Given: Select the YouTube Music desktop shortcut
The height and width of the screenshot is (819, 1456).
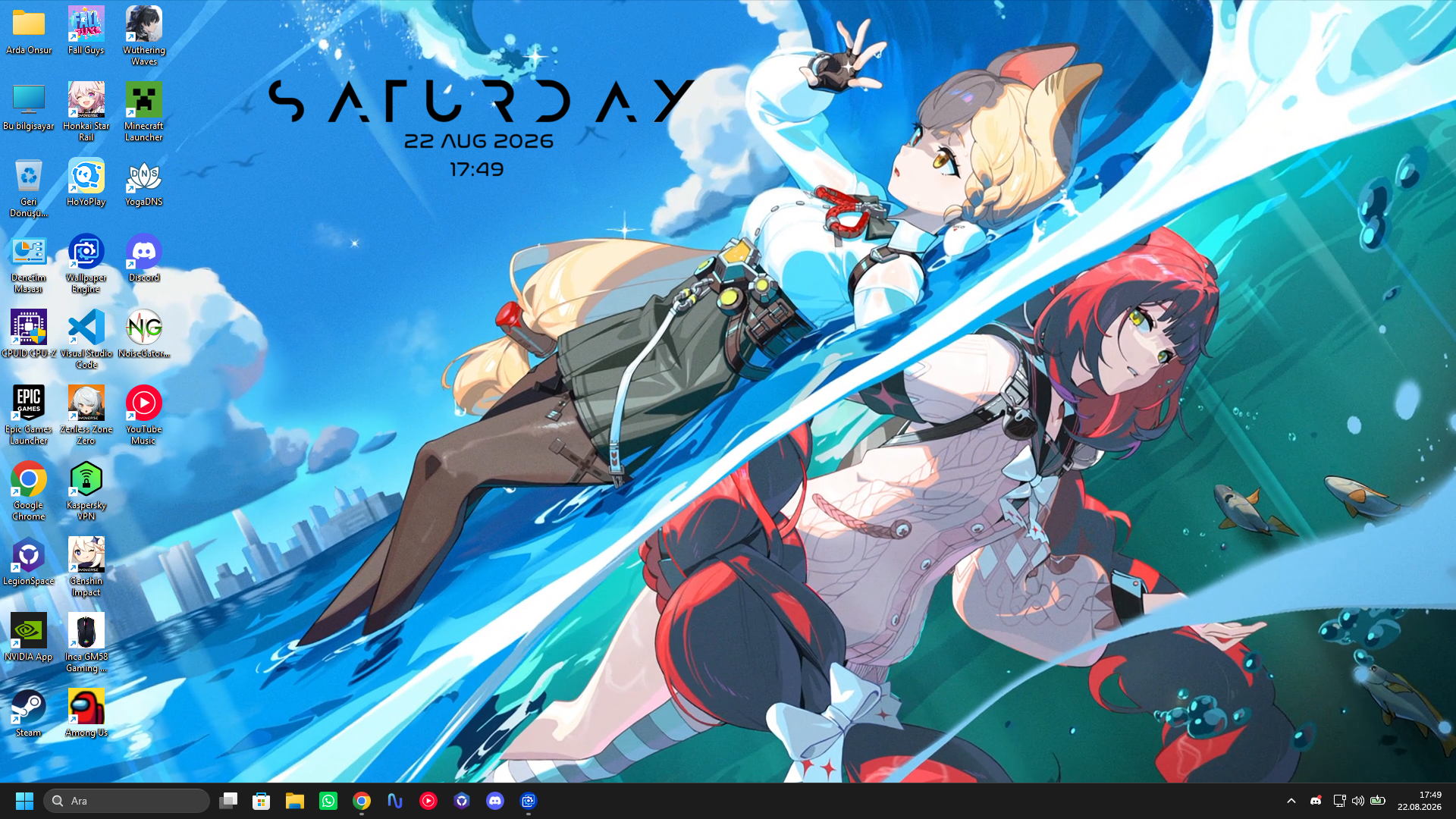Looking at the screenshot, I should 144,415.
